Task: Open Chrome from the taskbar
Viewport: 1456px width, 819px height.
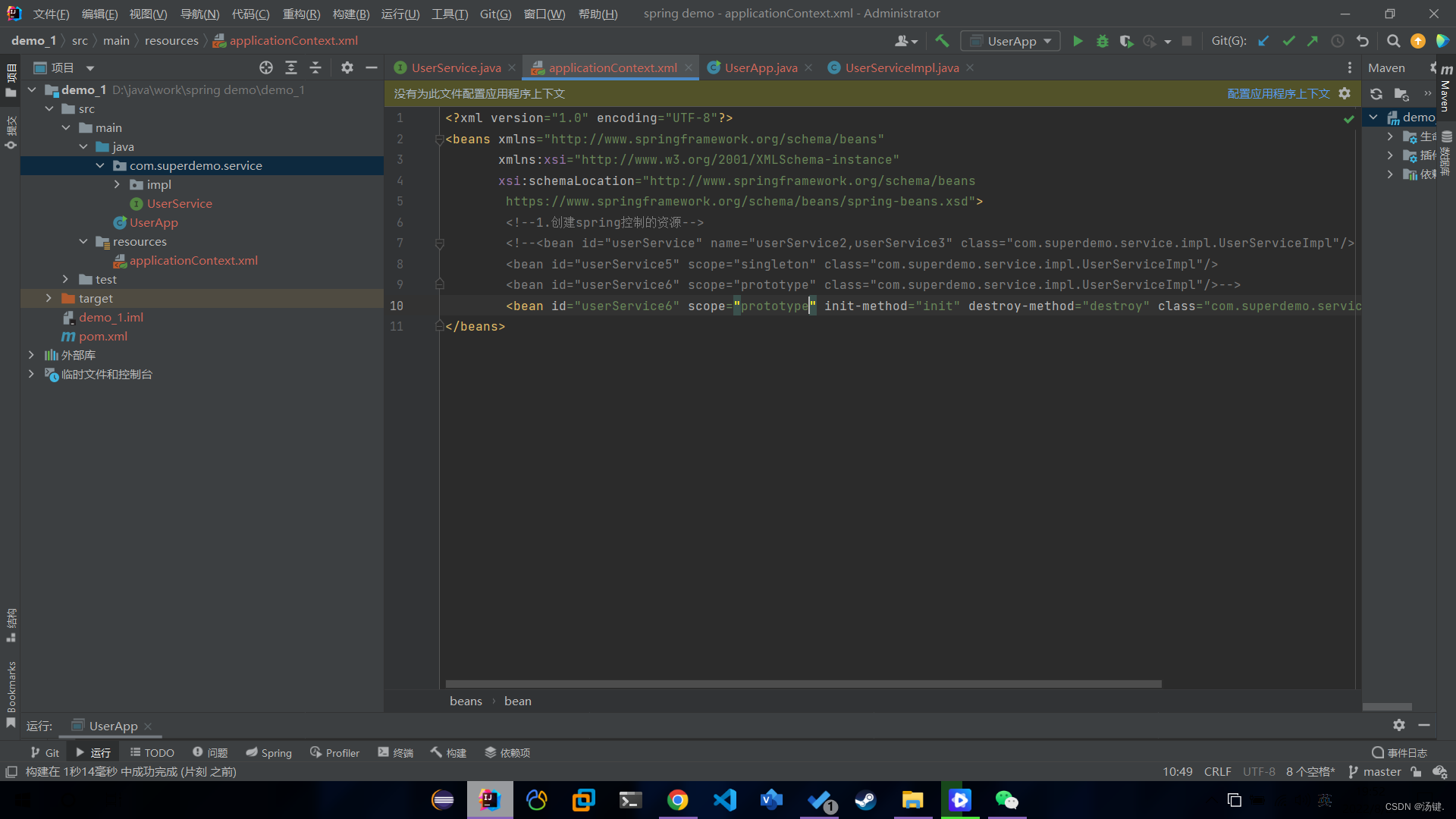Action: [677, 800]
